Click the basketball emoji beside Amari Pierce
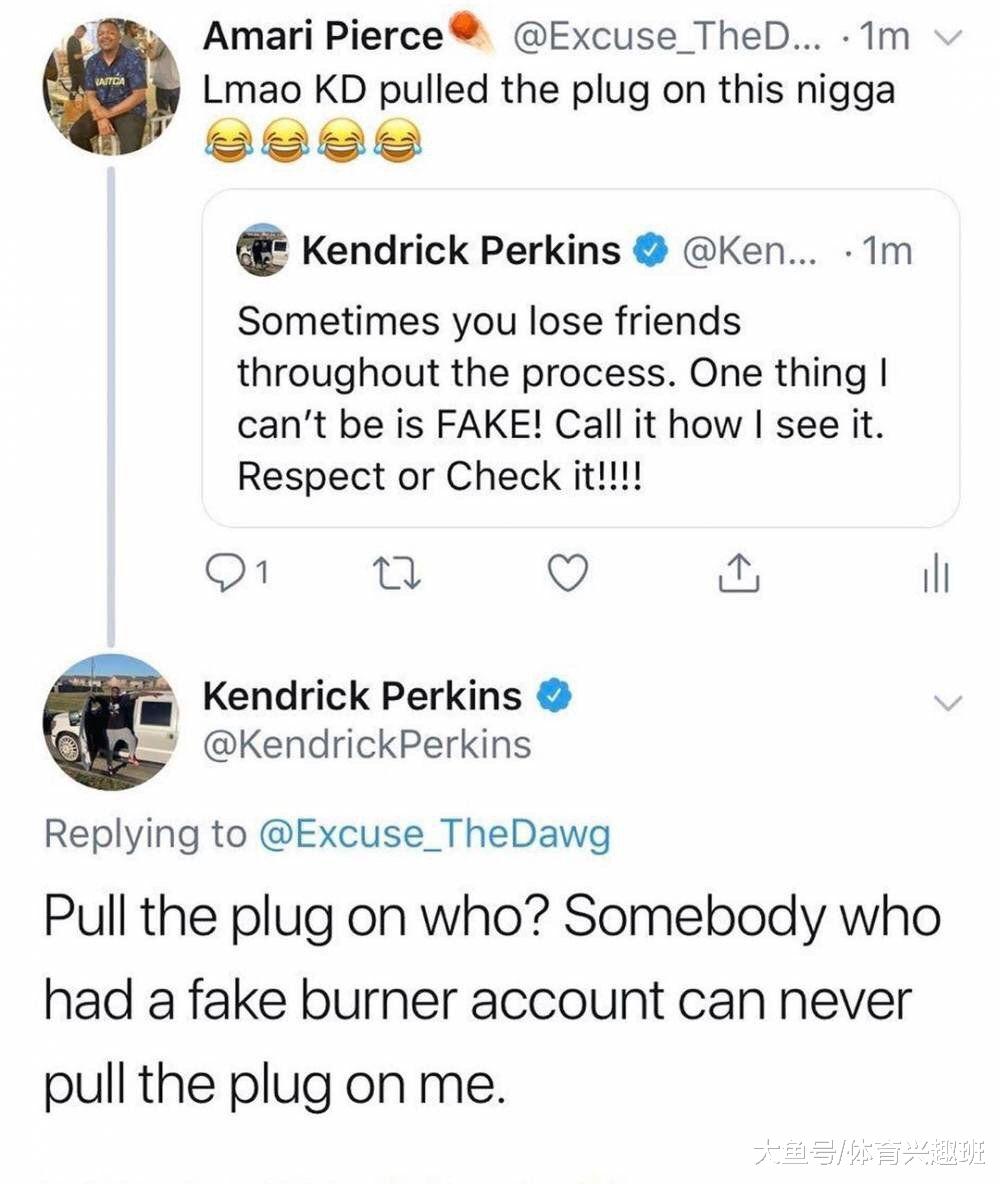Screen dimensions: 1000x1184 (473, 35)
